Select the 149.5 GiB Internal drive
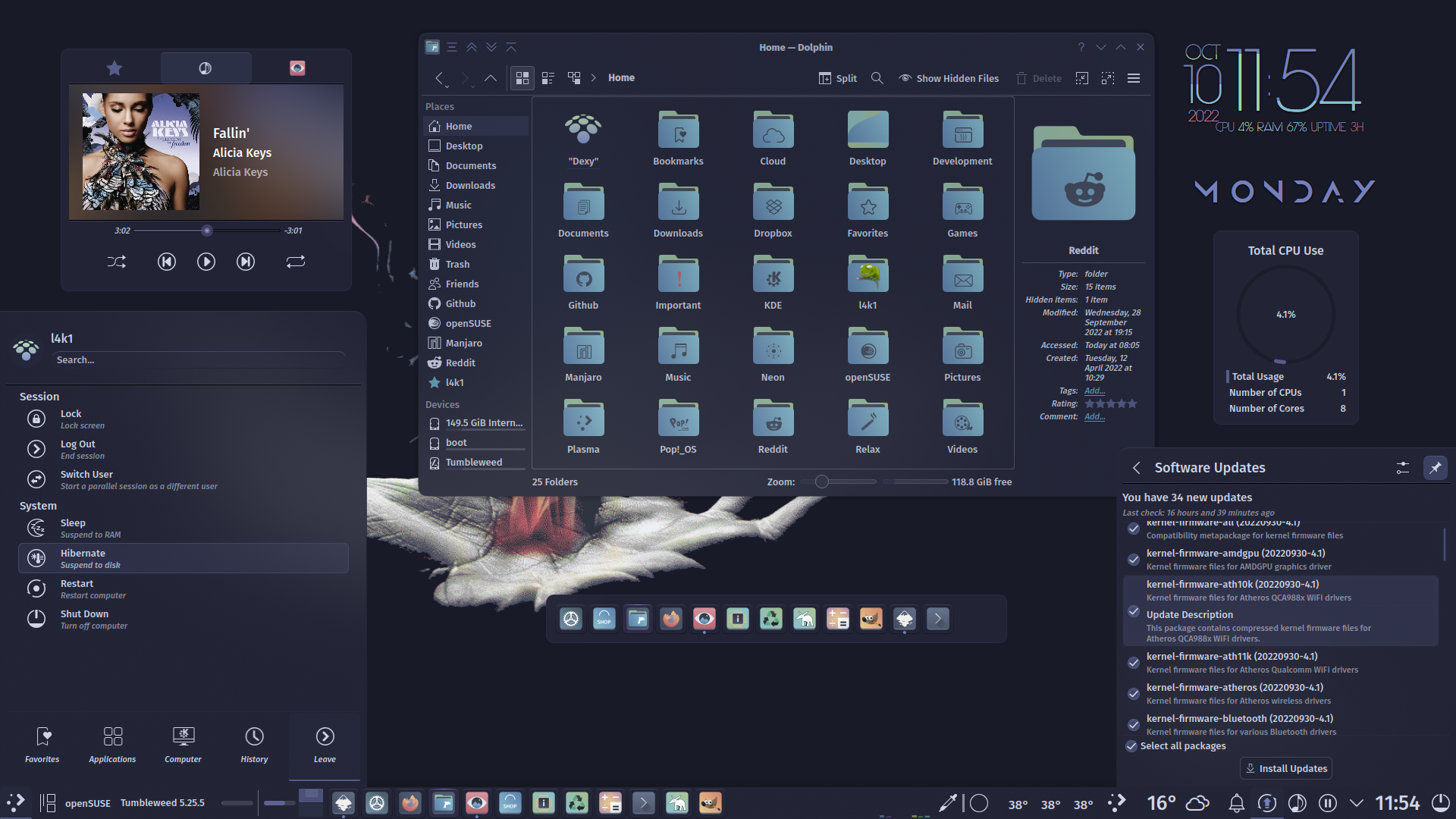 tap(475, 422)
